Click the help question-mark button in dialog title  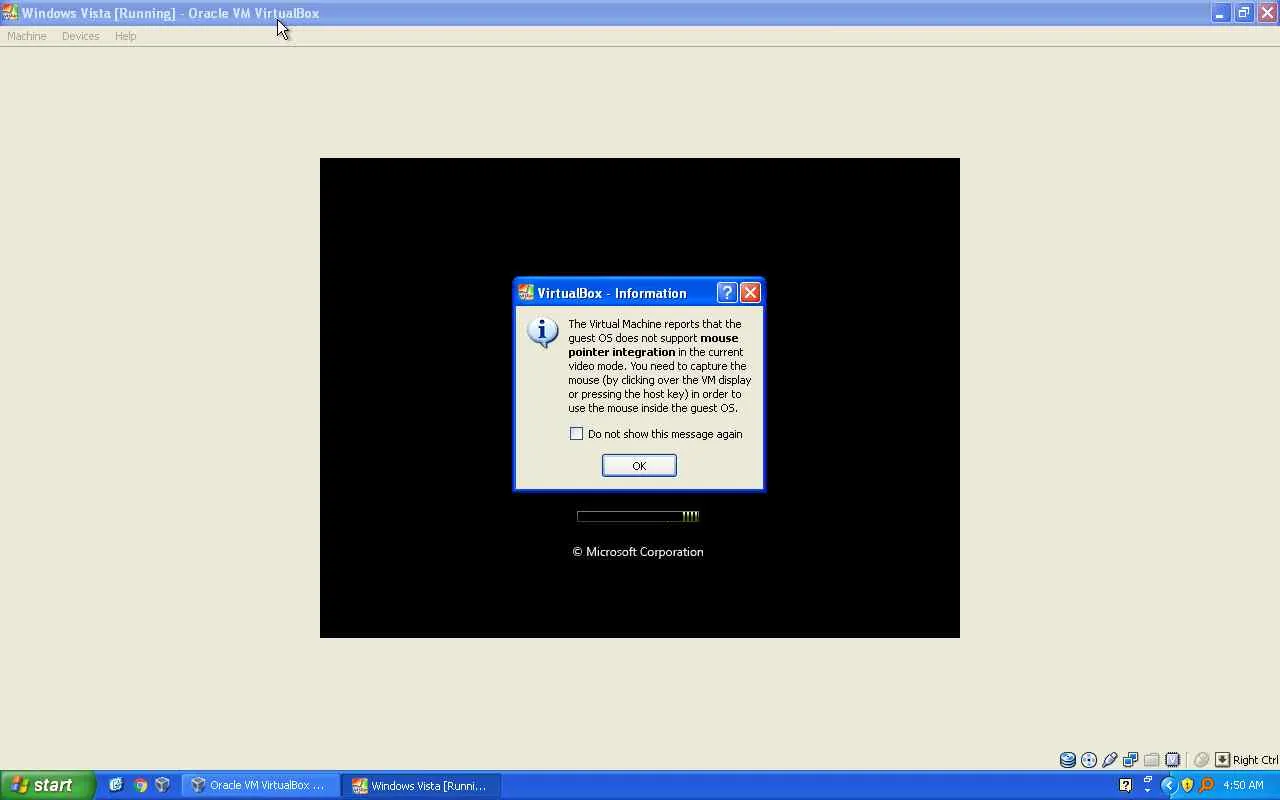[727, 293]
